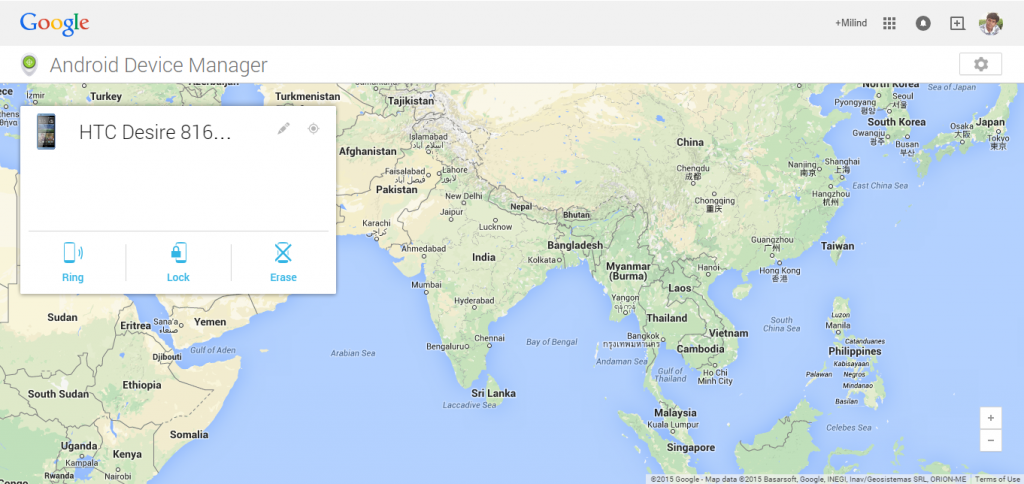Click Ethiopia label on map
Image resolution: width=1024 pixels, height=484 pixels.
[141, 385]
